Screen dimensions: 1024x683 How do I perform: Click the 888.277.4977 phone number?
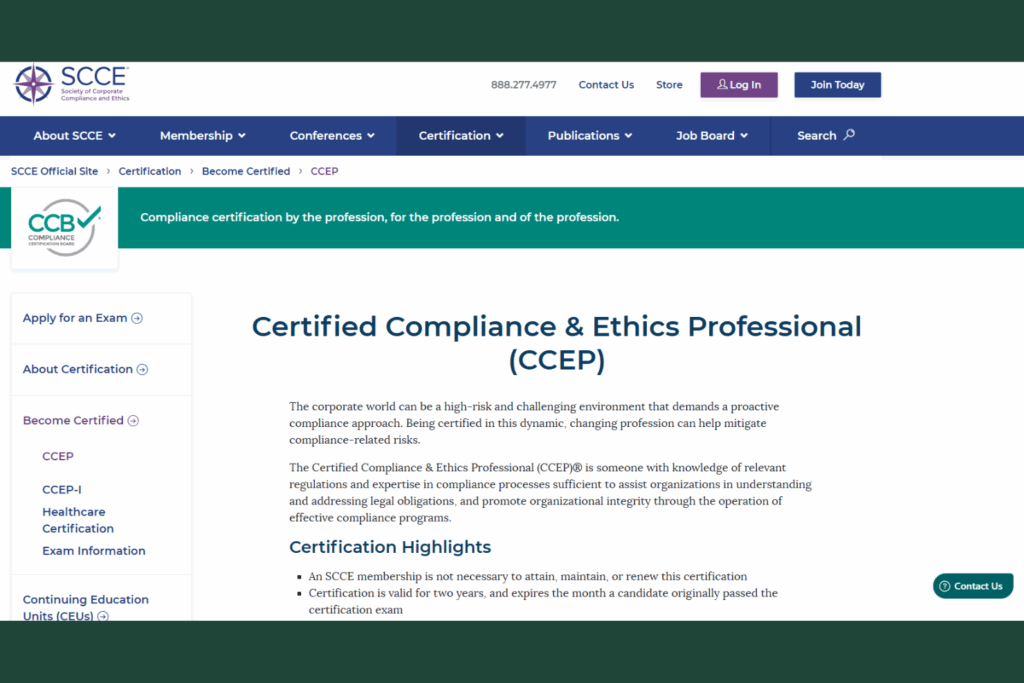524,85
